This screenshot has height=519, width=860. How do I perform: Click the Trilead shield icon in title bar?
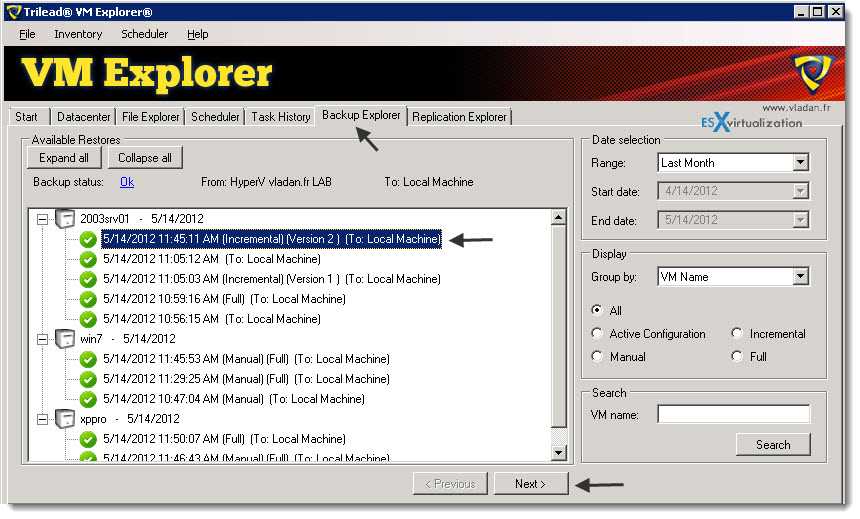click(13, 12)
